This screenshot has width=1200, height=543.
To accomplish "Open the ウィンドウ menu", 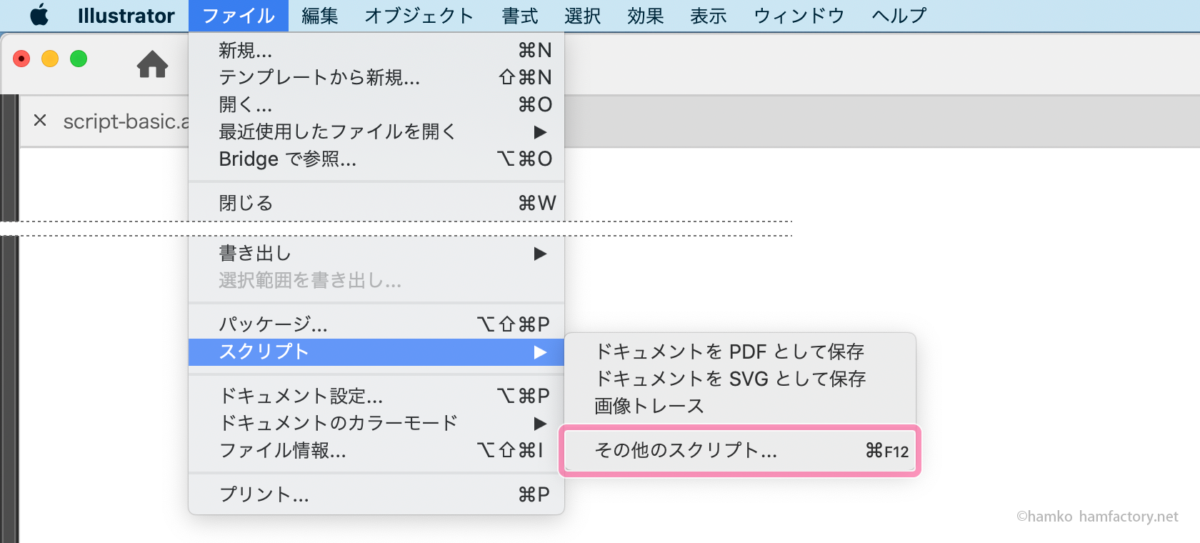I will click(799, 15).
